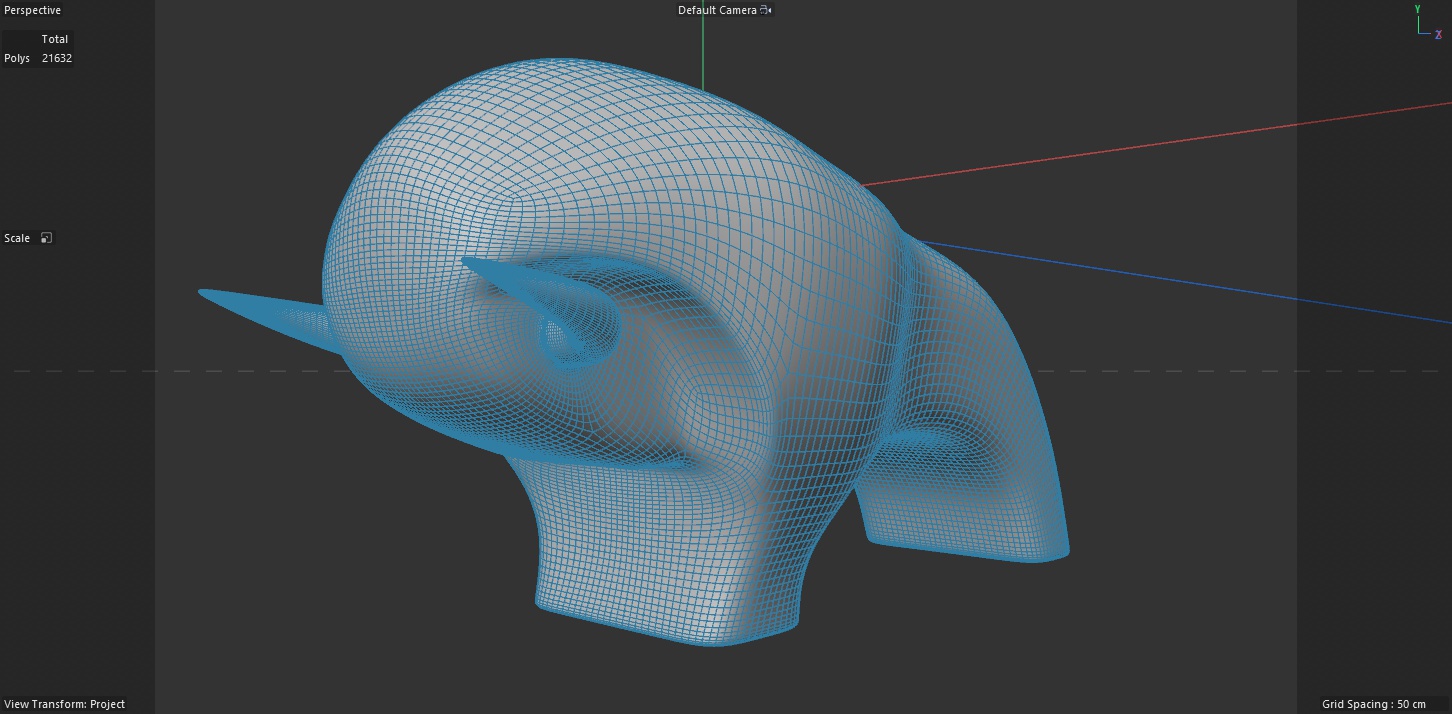
Task: Click the Polys row label
Action: pos(17,58)
